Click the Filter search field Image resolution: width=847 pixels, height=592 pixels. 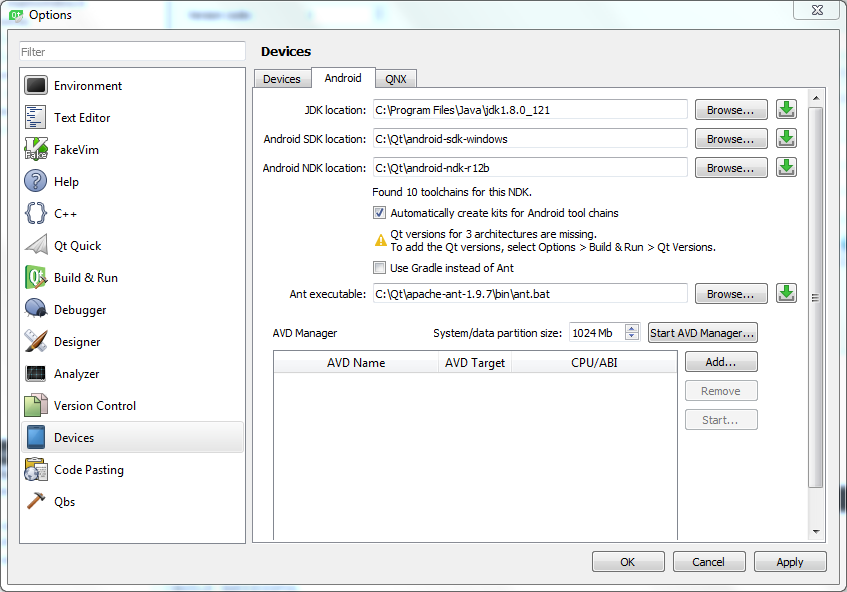pos(132,52)
